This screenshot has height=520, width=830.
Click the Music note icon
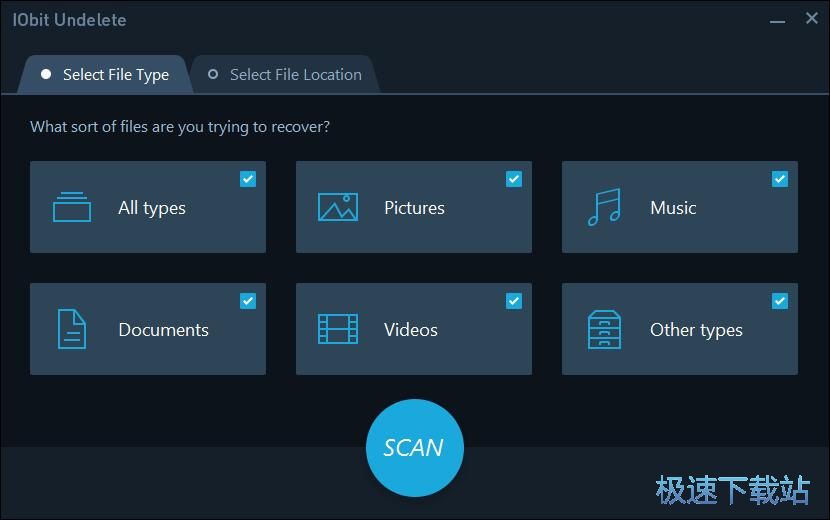coord(604,207)
